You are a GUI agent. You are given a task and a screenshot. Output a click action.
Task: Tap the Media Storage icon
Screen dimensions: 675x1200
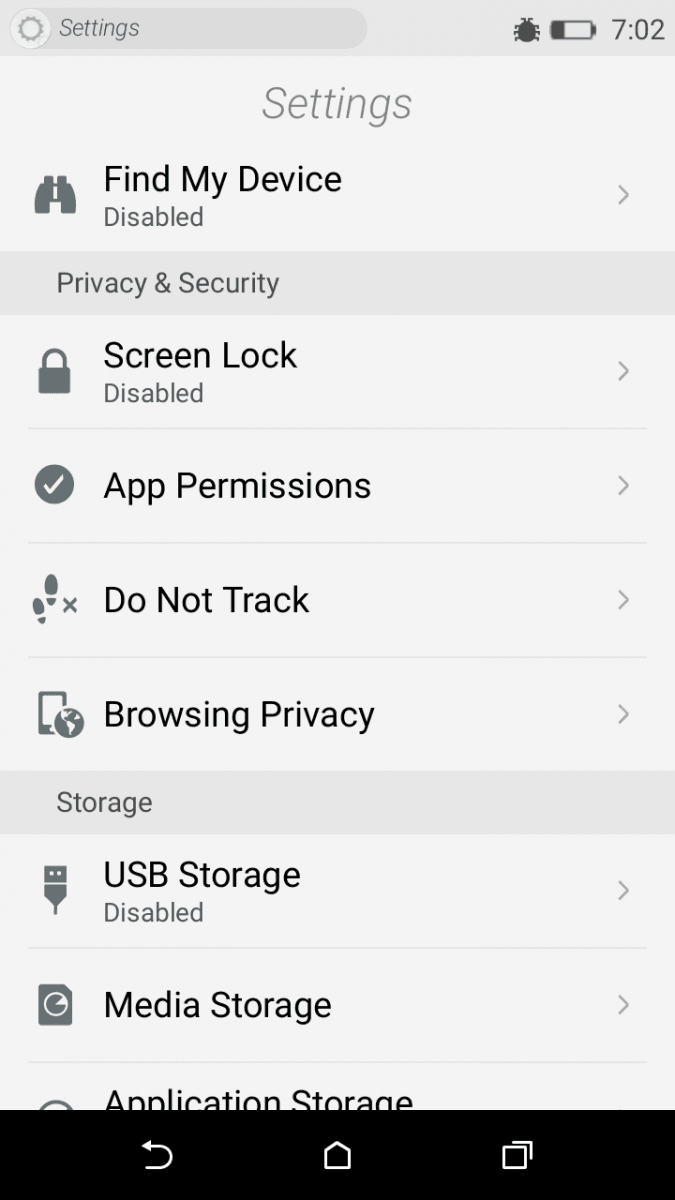click(x=55, y=1004)
